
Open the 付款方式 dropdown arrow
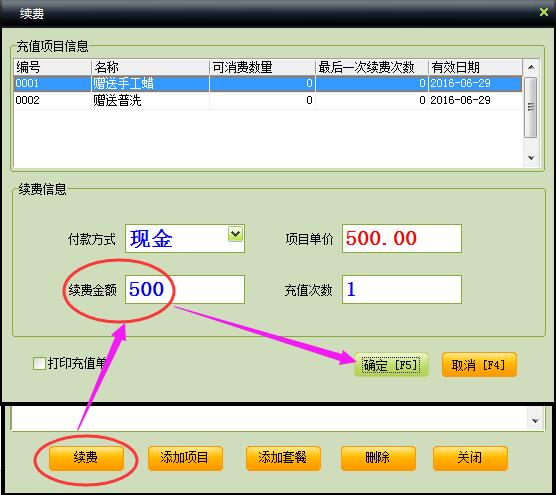pyautogui.click(x=235, y=234)
